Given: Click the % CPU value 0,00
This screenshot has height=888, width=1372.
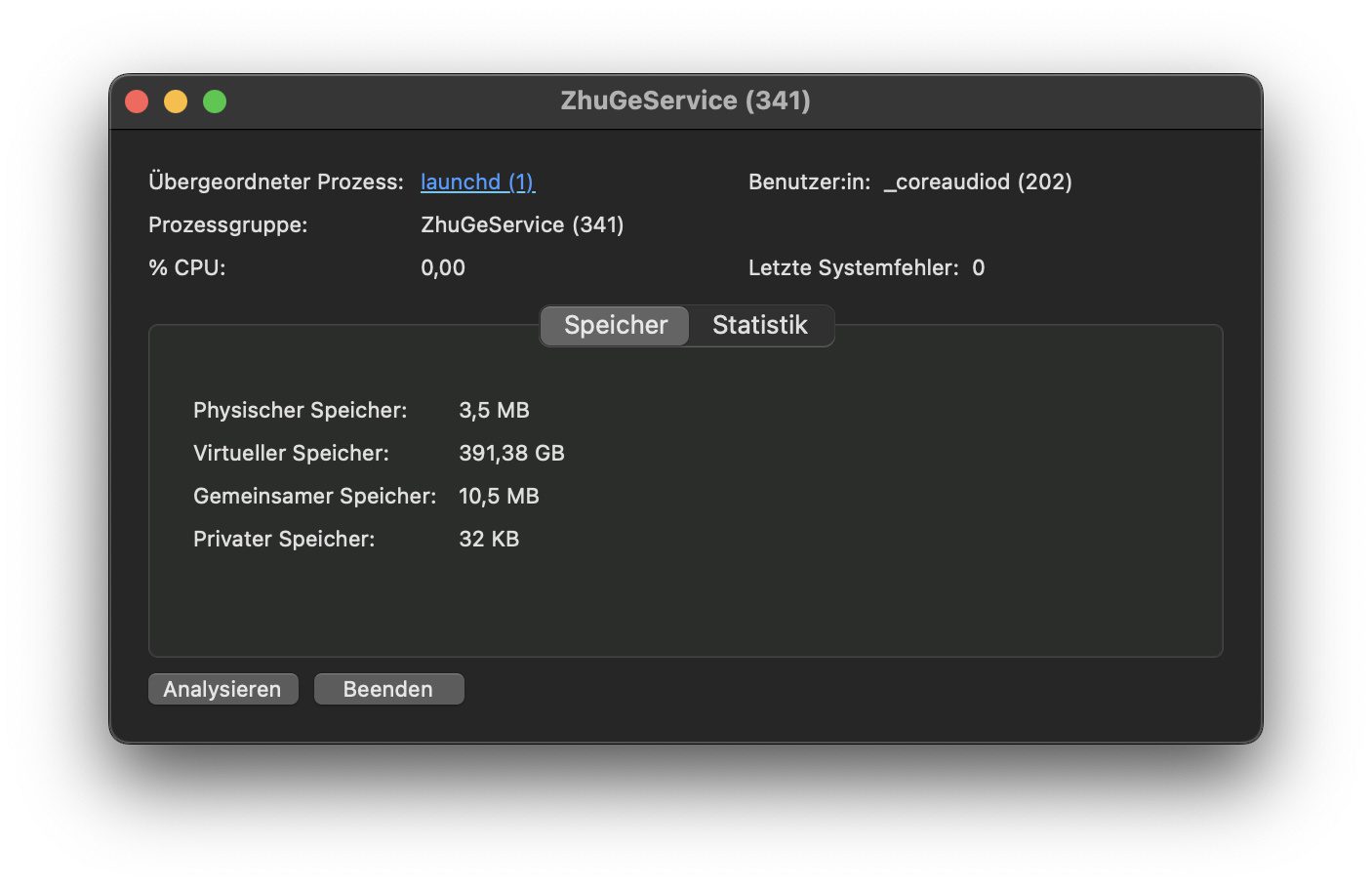Looking at the screenshot, I should (443, 268).
